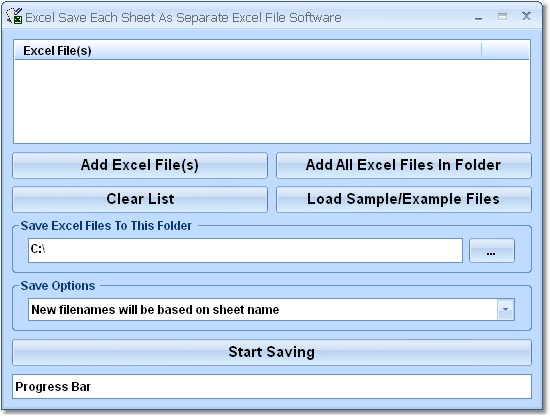Click the Excel File(s) column header

(248, 51)
